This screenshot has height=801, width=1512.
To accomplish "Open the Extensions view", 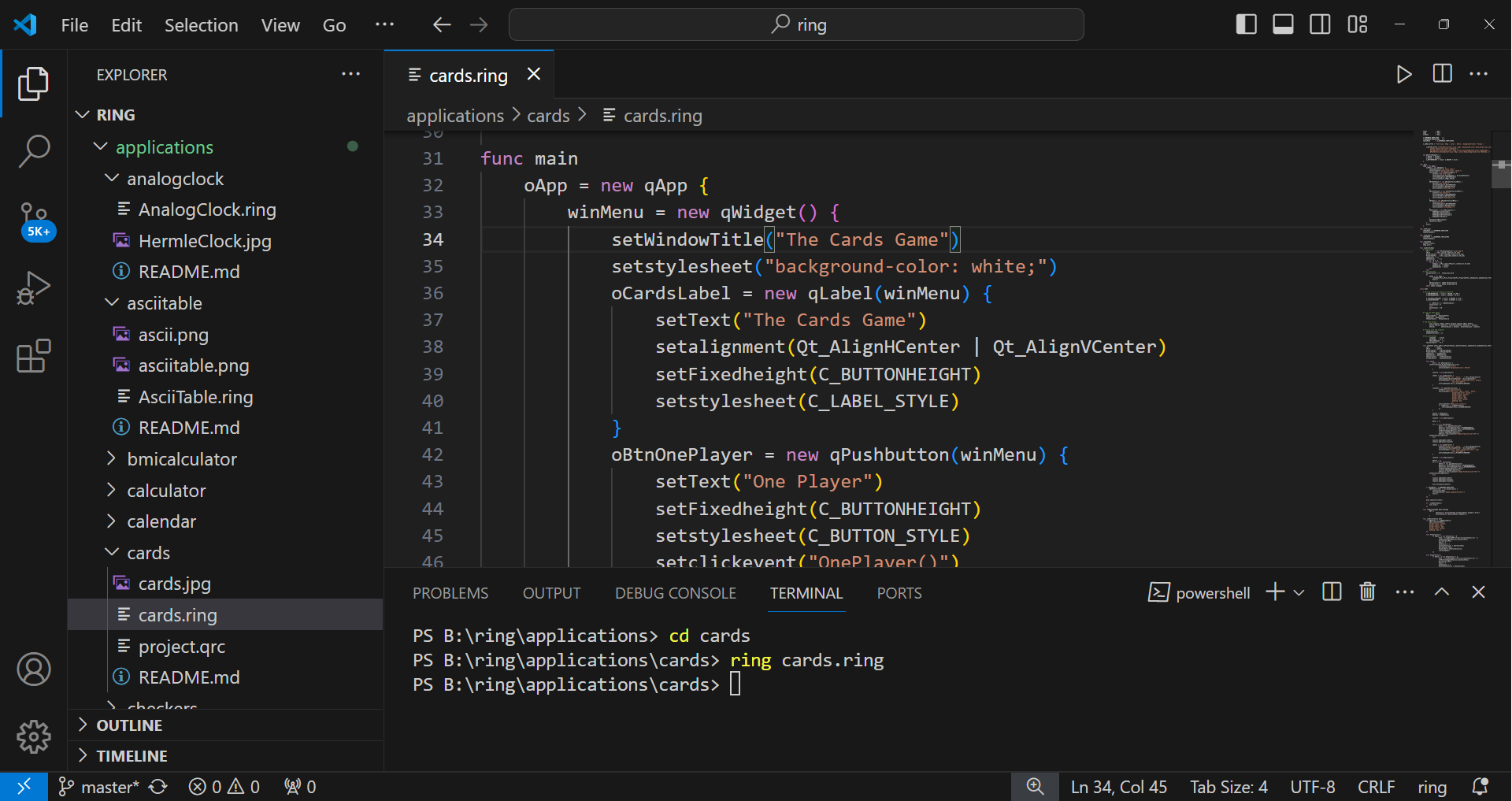I will click(34, 356).
